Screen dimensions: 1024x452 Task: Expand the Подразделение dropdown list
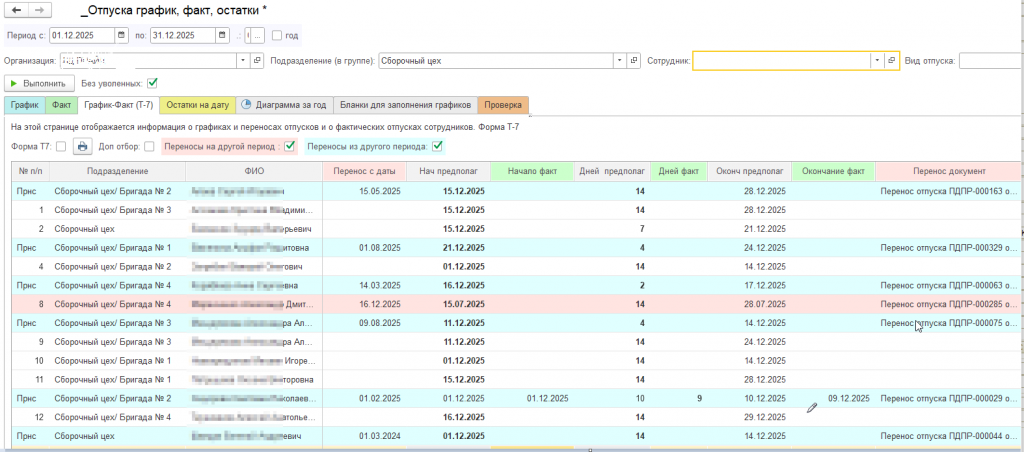pyautogui.click(x=619, y=60)
